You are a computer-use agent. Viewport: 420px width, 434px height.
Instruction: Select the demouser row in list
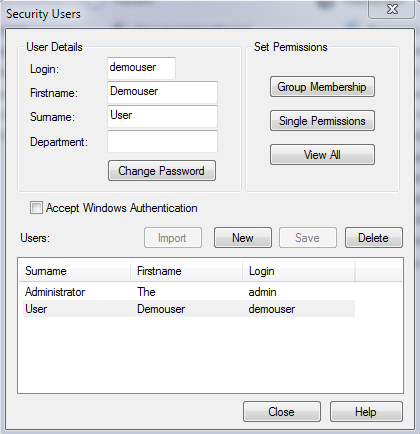(189, 309)
